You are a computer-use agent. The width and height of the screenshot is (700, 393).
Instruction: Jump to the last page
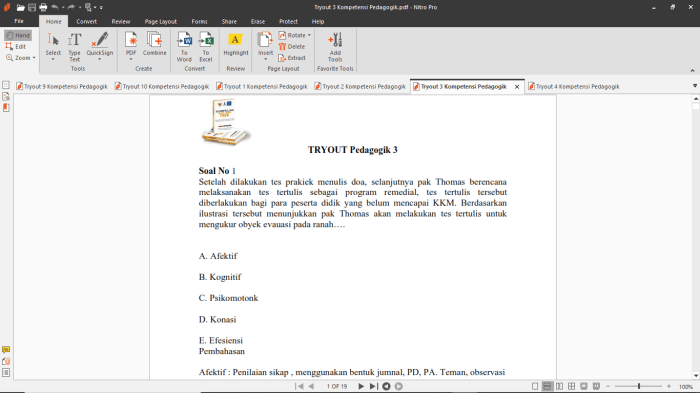click(x=374, y=386)
